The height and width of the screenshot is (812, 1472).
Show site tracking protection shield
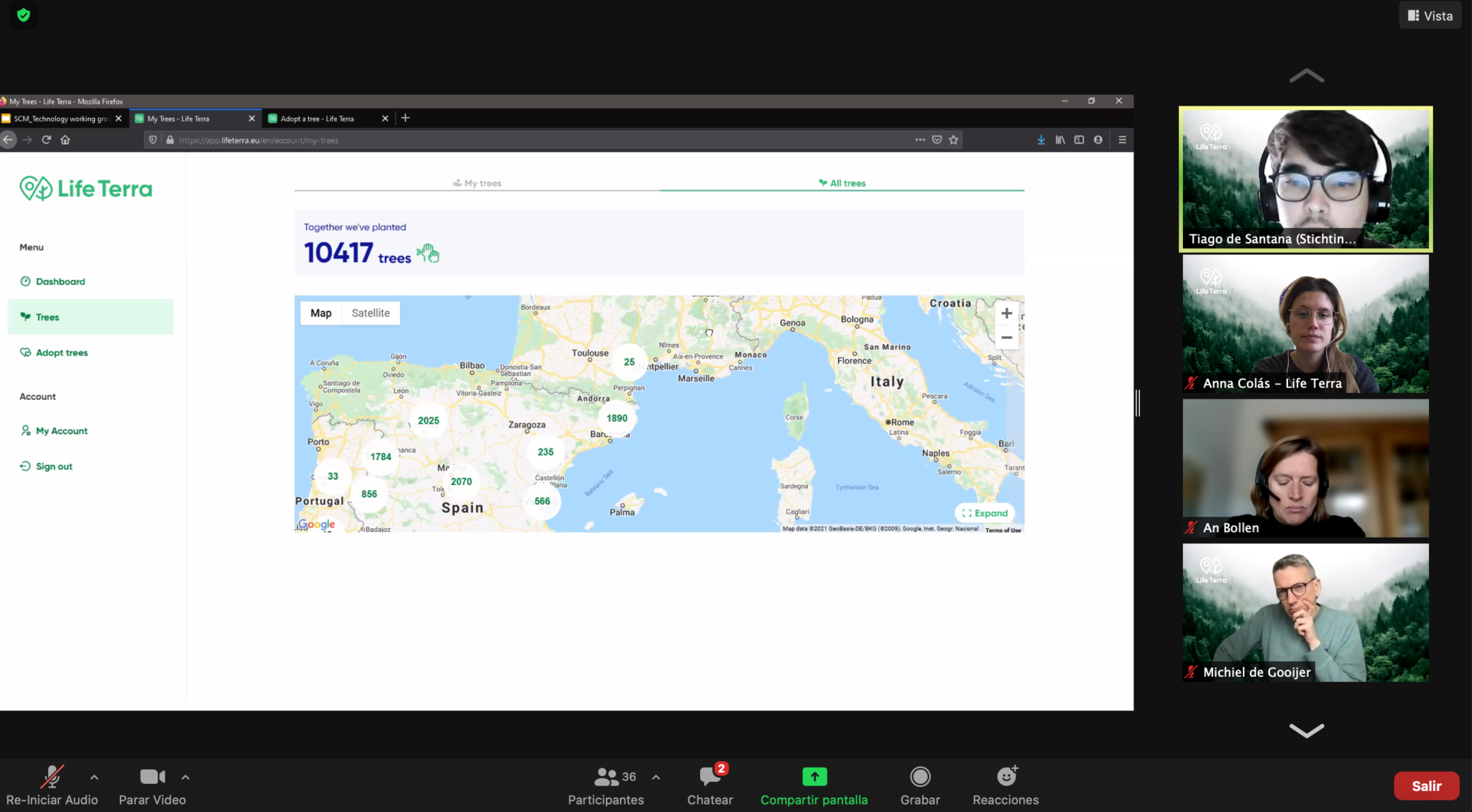[152, 140]
